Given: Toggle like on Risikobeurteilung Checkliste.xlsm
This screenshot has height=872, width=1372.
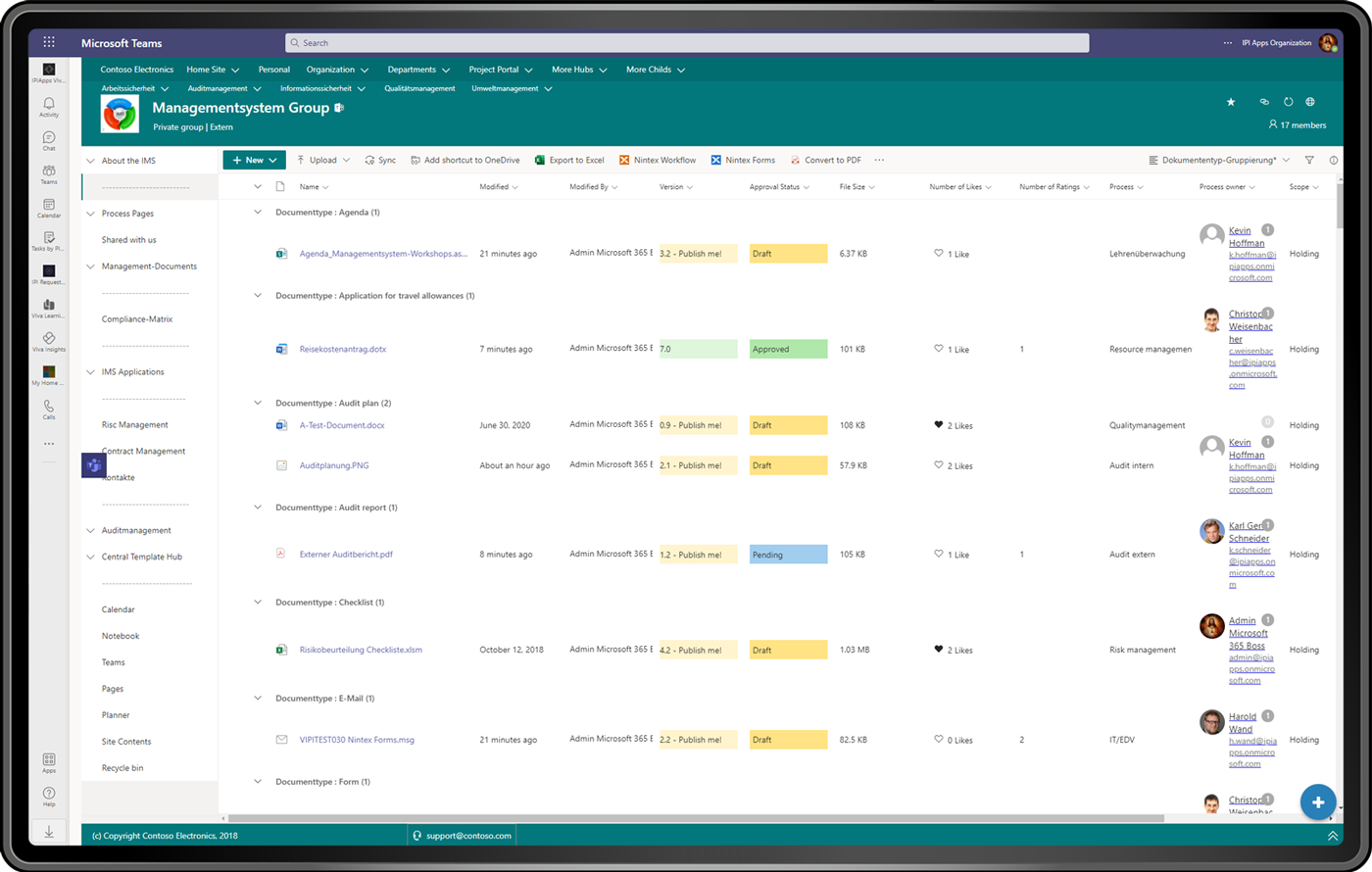Looking at the screenshot, I should pos(939,650).
